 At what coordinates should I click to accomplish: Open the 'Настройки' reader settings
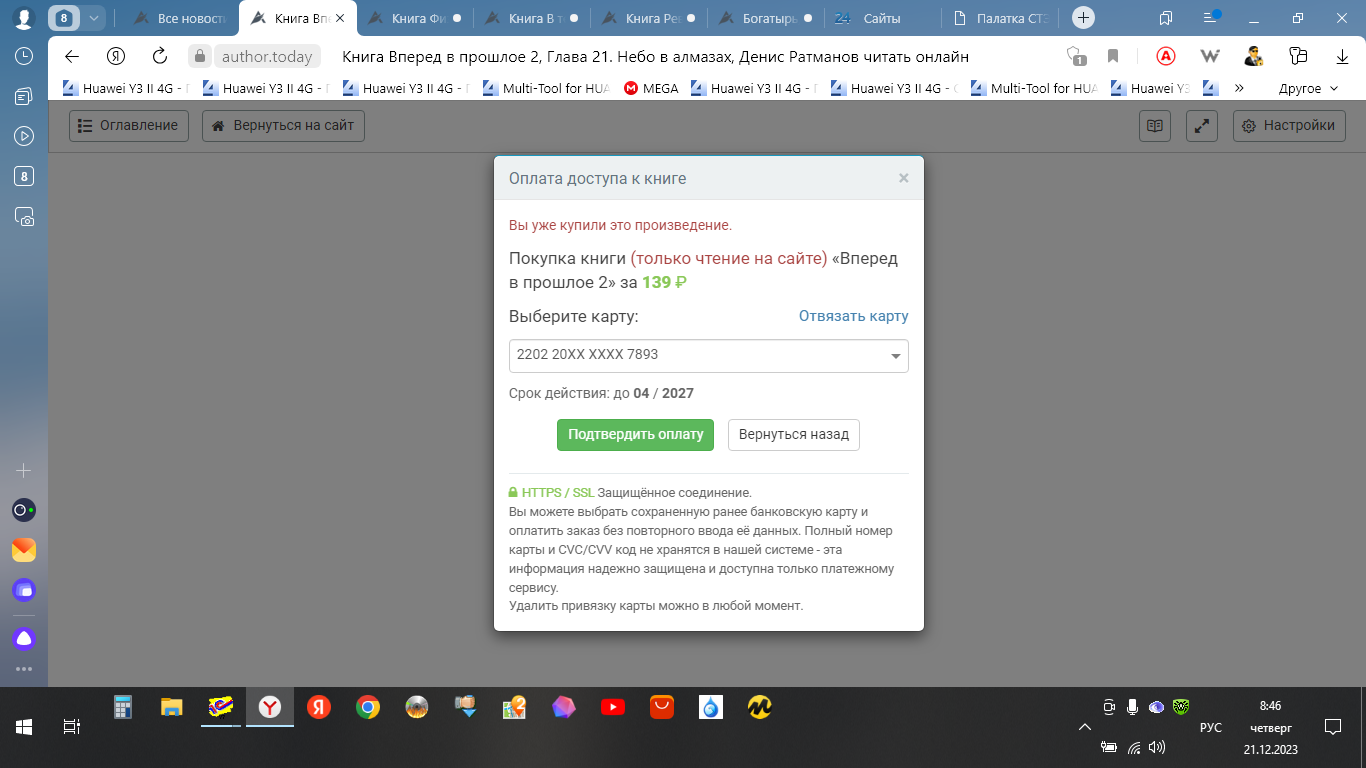1289,126
